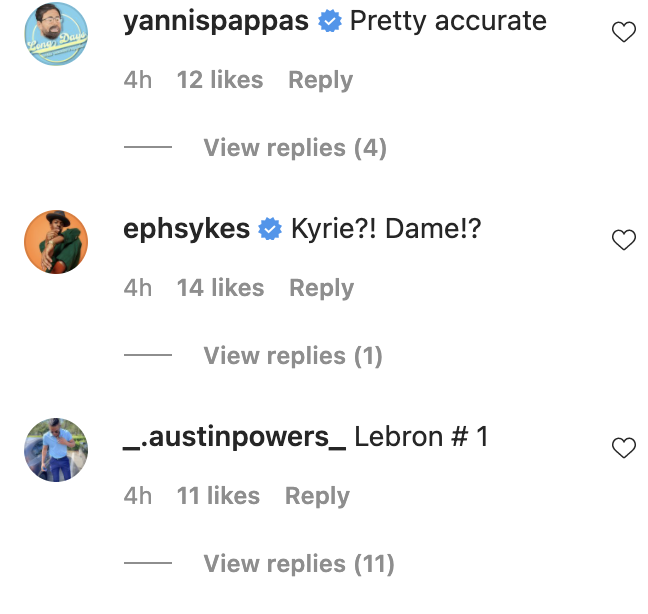Expand View replies (1)
Image resolution: width=648 pixels, height=614 pixels.
pyautogui.click(x=292, y=356)
